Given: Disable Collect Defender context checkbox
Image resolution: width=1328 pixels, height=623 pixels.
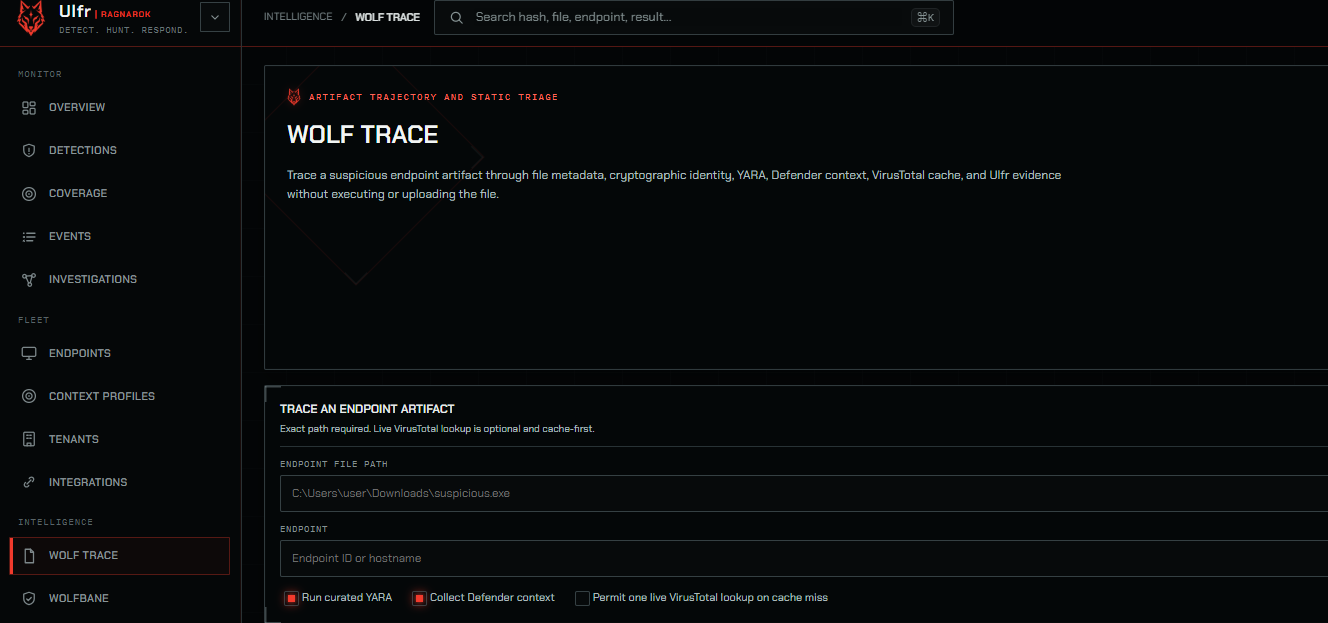Looking at the screenshot, I should click(419, 598).
